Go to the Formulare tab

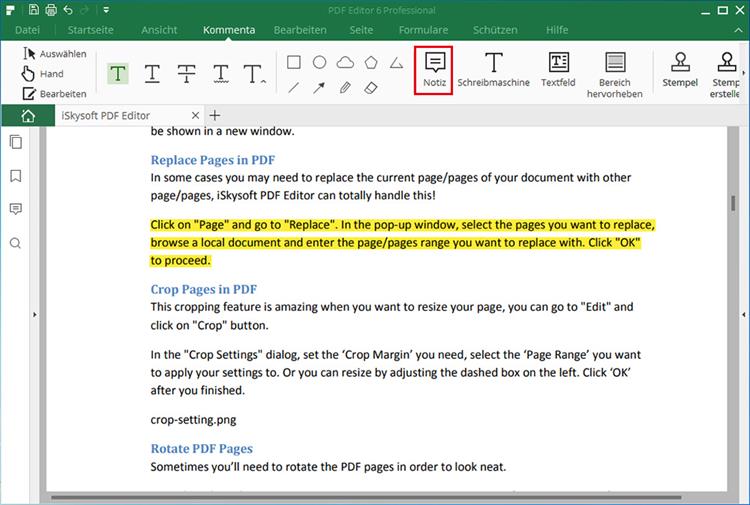[x=423, y=30]
